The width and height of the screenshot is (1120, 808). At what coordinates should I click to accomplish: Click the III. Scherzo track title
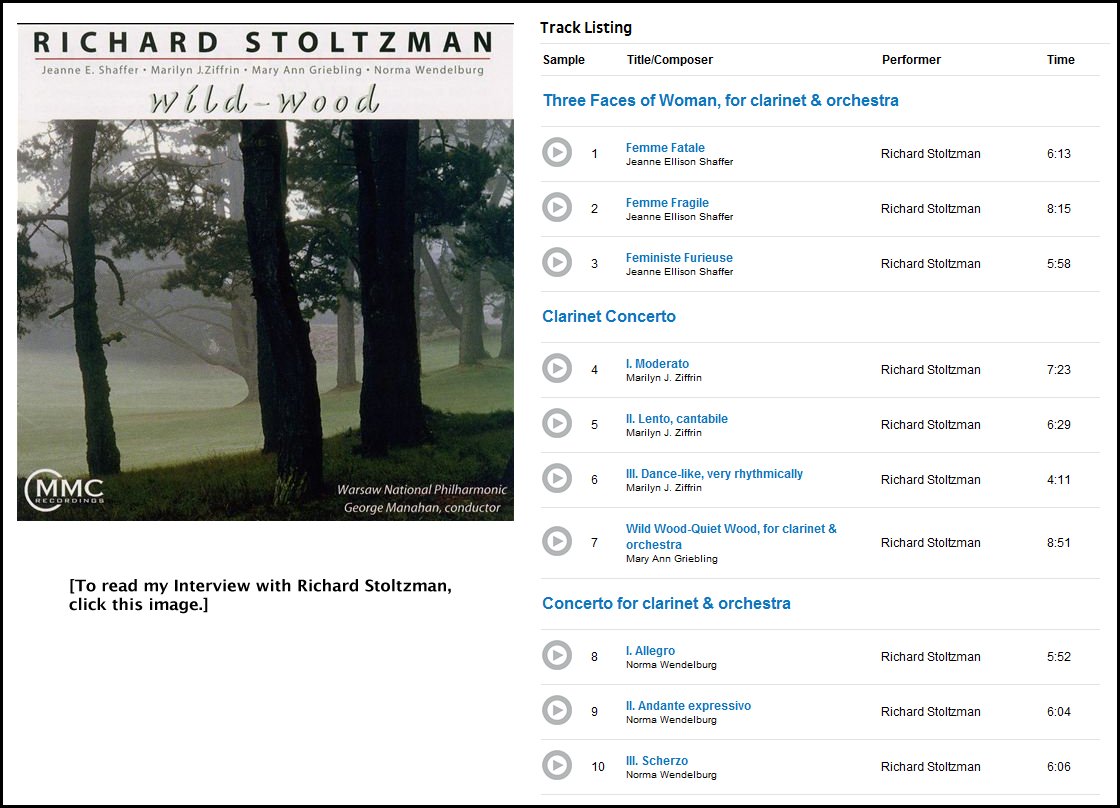657,761
